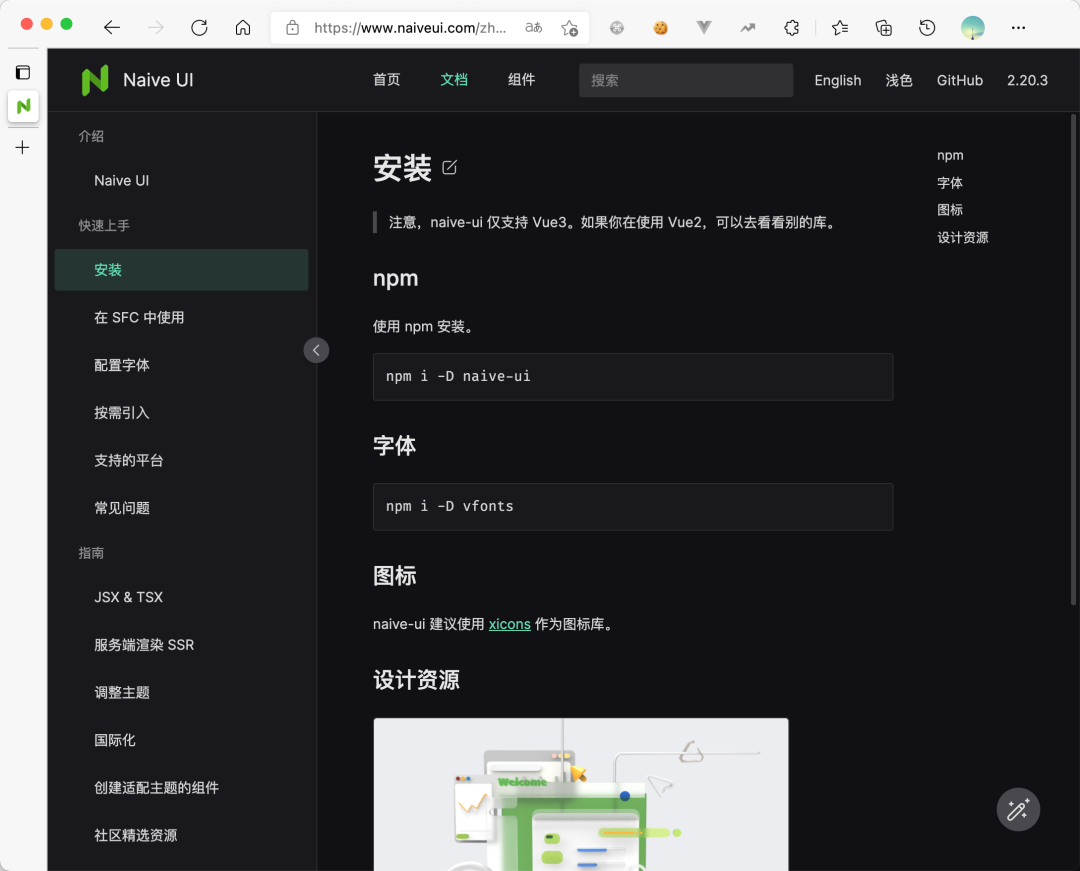Click the Collections icon in browser toolbar
Image resolution: width=1080 pixels, height=871 pixels.
point(883,27)
